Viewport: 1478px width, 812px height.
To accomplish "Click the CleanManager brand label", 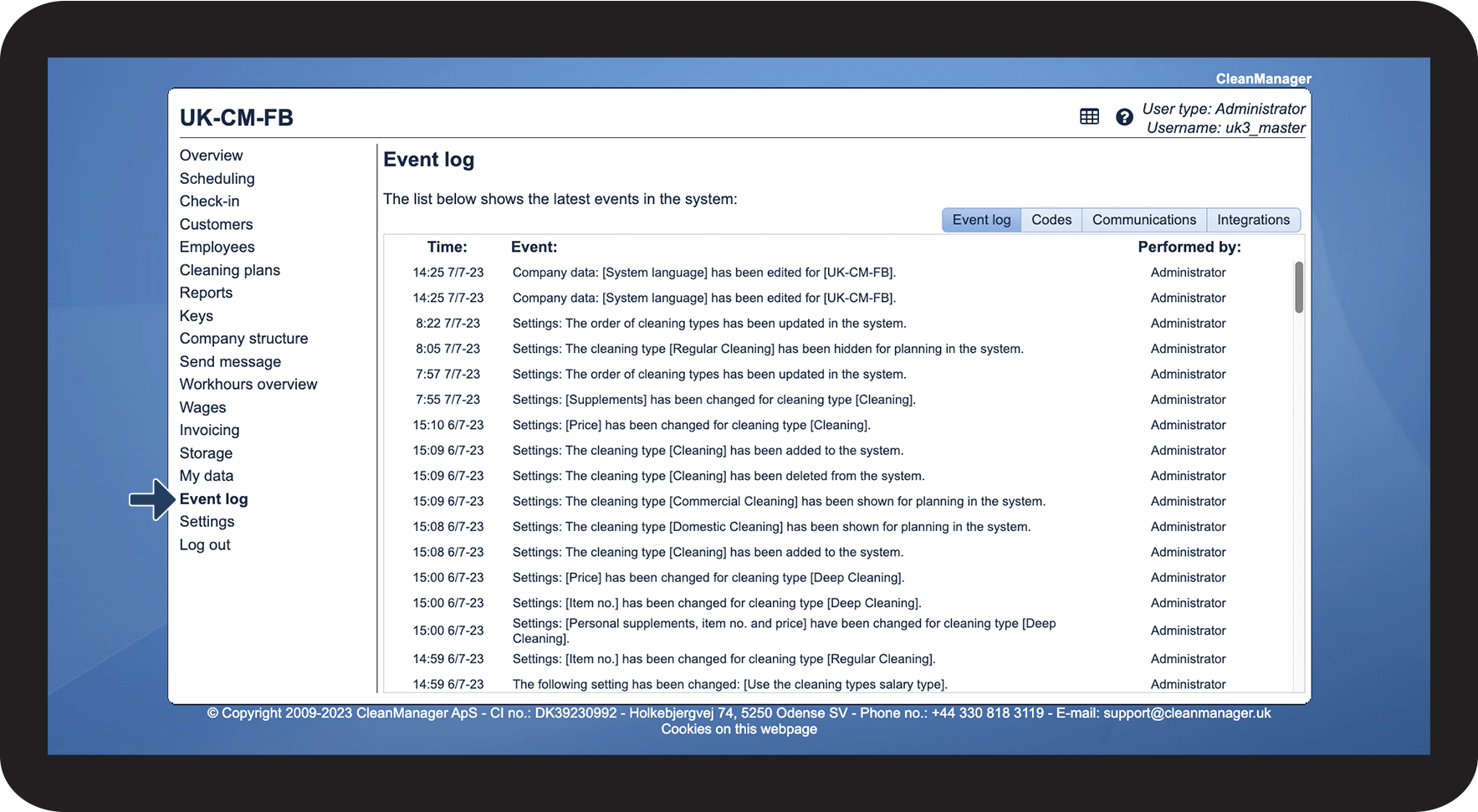I will pos(1263,79).
